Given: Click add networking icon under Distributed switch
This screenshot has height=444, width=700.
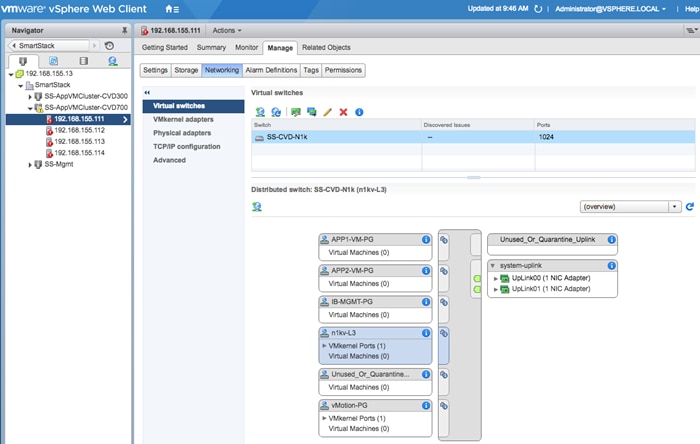Looking at the screenshot, I should click(x=257, y=207).
